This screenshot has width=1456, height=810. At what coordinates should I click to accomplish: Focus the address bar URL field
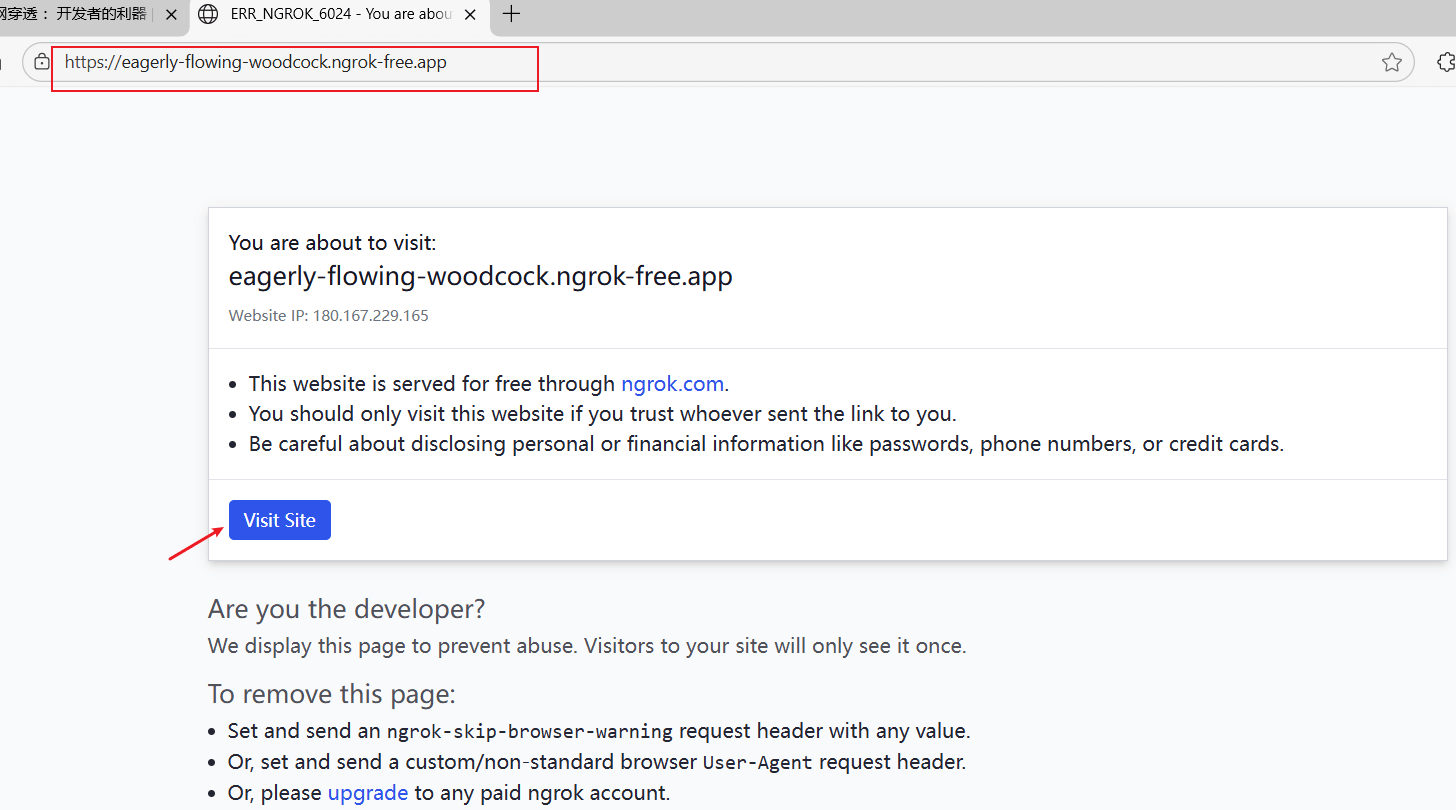(x=700, y=62)
